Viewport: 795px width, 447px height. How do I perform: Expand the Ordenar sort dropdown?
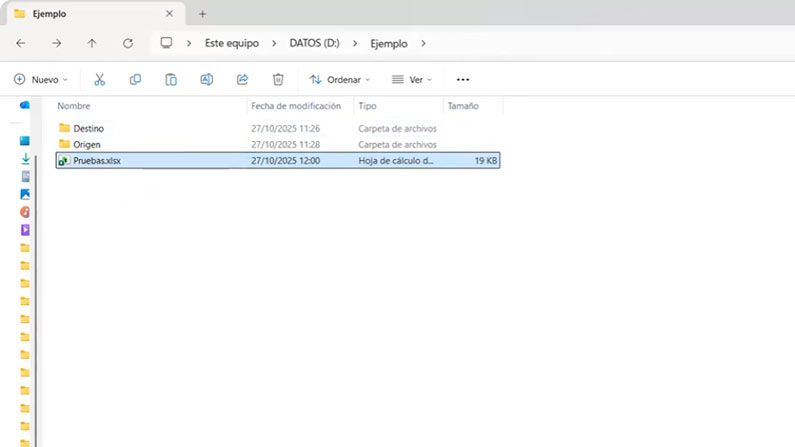coord(340,80)
